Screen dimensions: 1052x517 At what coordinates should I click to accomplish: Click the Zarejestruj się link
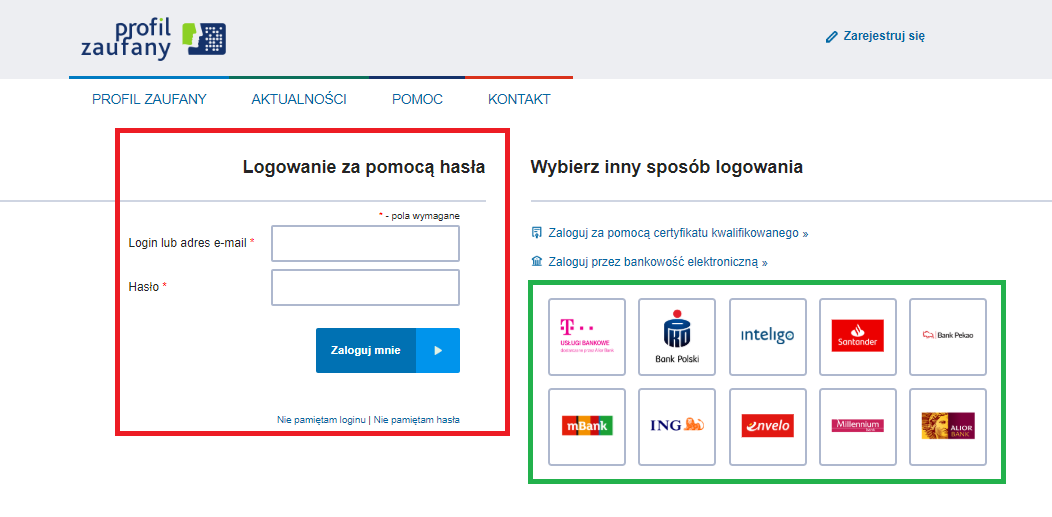(884, 36)
